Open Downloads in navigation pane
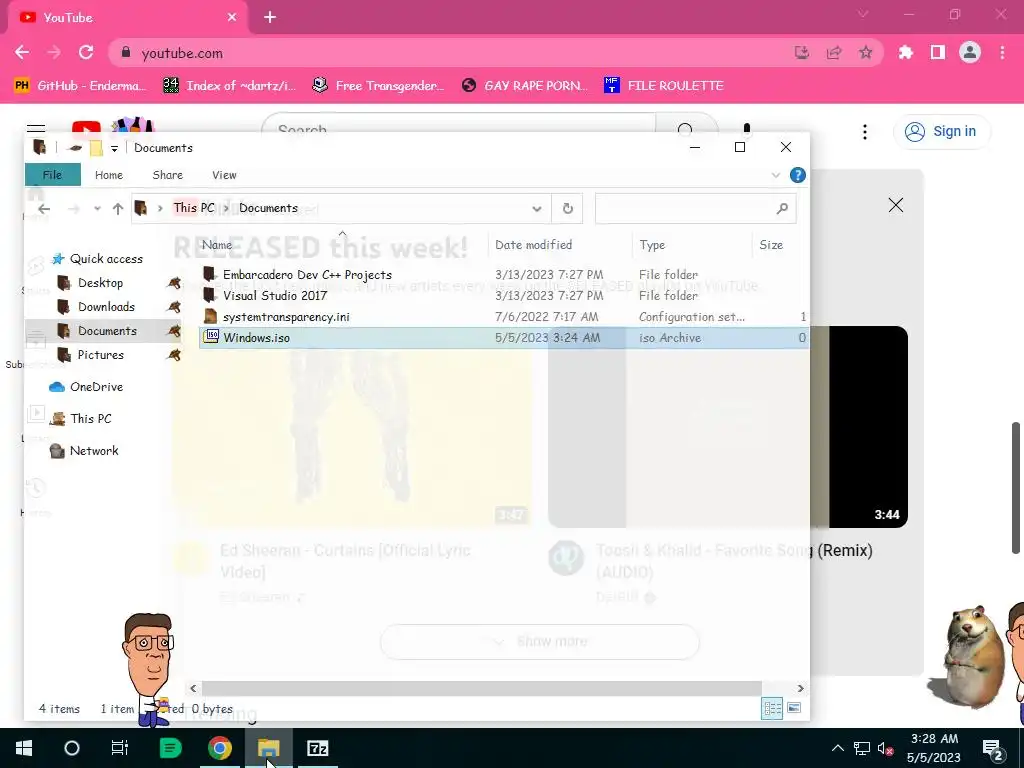The image size is (1024, 768). click(x=106, y=307)
